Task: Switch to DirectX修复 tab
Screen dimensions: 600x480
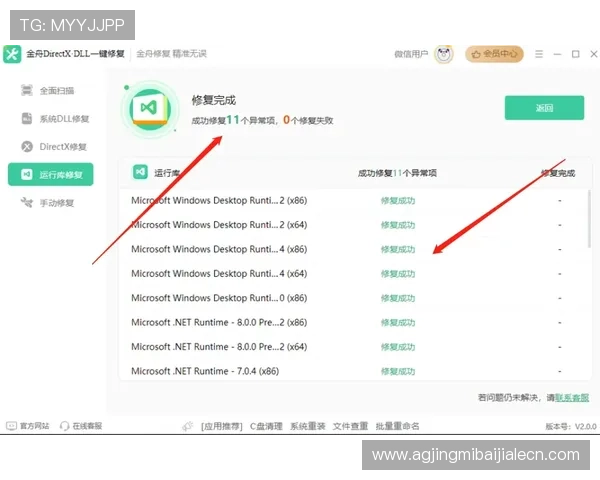Action: (x=51, y=147)
